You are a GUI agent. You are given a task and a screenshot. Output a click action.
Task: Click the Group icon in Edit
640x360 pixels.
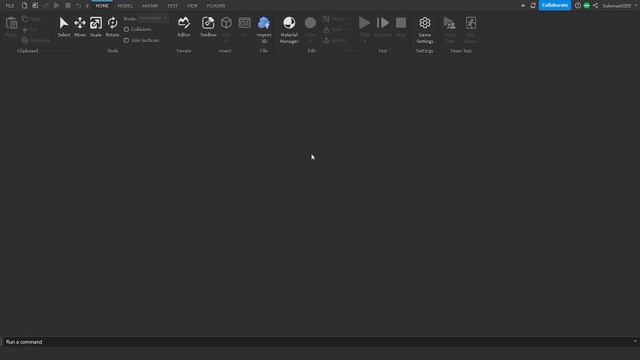pos(326,19)
